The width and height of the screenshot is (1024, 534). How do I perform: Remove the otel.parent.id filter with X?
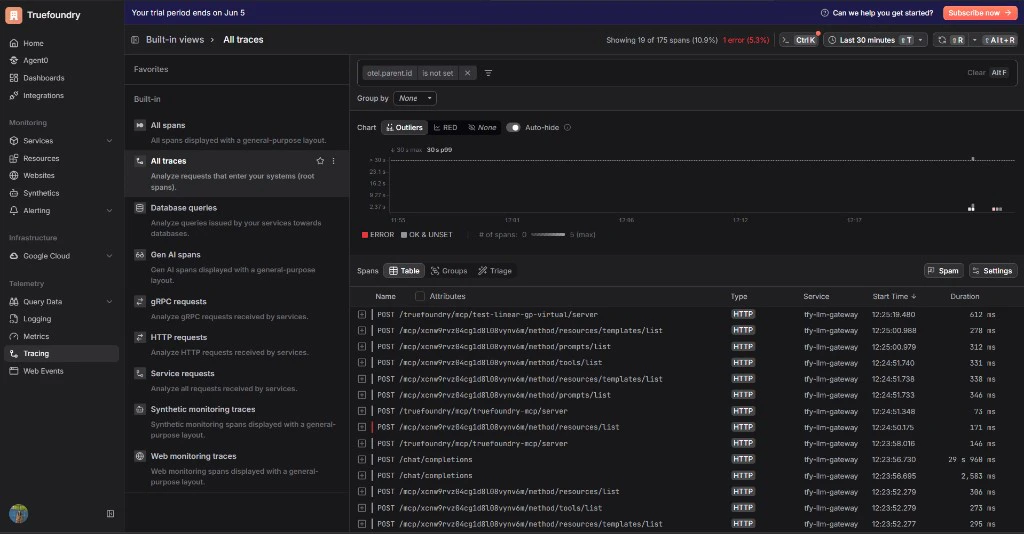[468, 73]
